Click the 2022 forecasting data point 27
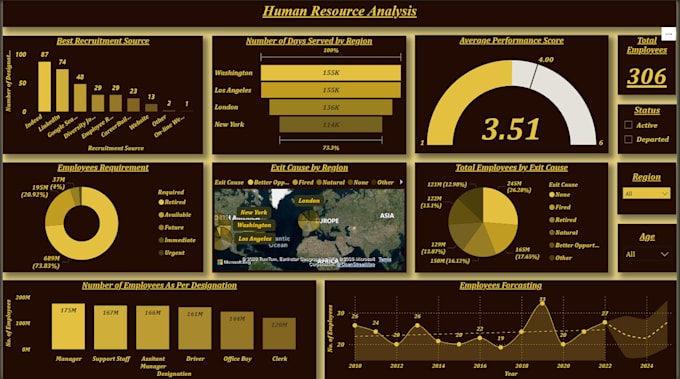The image size is (680, 379). click(605, 322)
